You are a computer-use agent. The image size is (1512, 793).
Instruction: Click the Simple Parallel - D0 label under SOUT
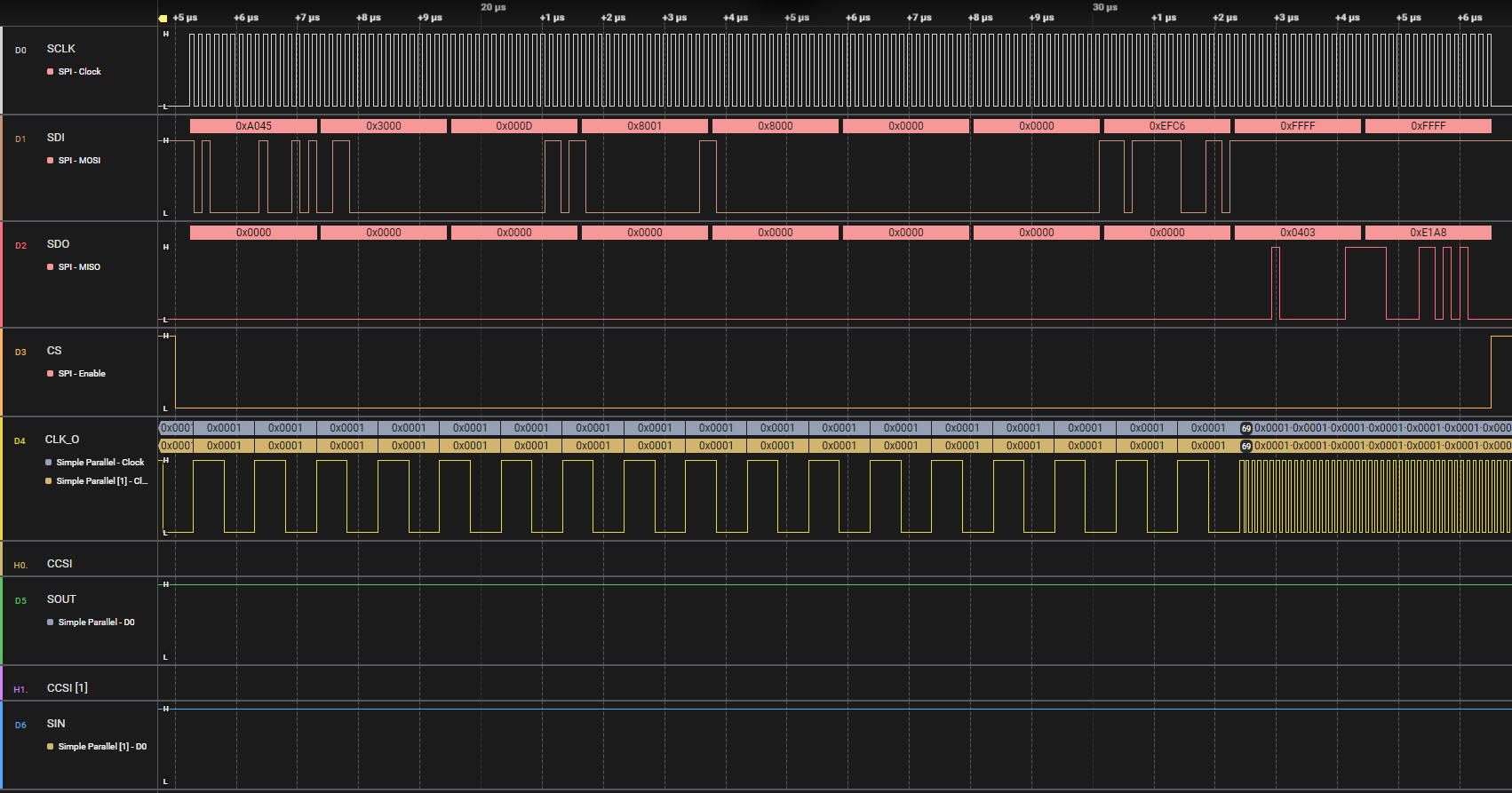click(x=96, y=623)
